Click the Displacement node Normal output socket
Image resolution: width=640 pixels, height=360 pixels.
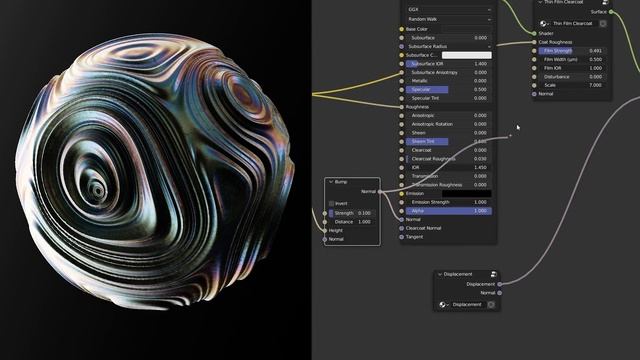tap(500, 293)
